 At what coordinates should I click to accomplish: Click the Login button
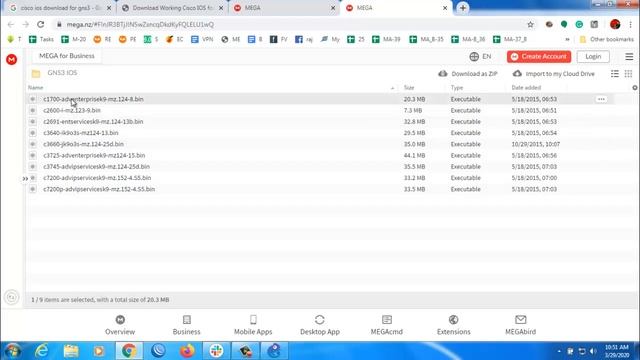point(593,57)
